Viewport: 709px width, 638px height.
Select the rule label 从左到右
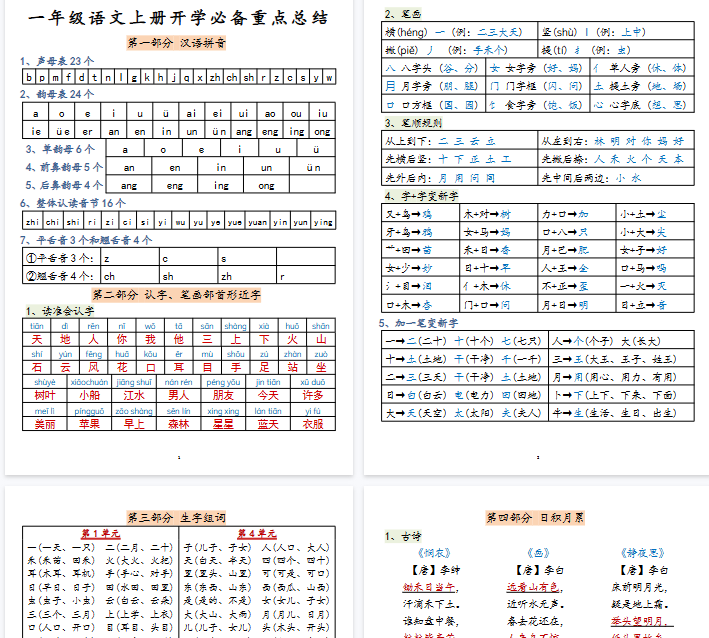(565, 141)
